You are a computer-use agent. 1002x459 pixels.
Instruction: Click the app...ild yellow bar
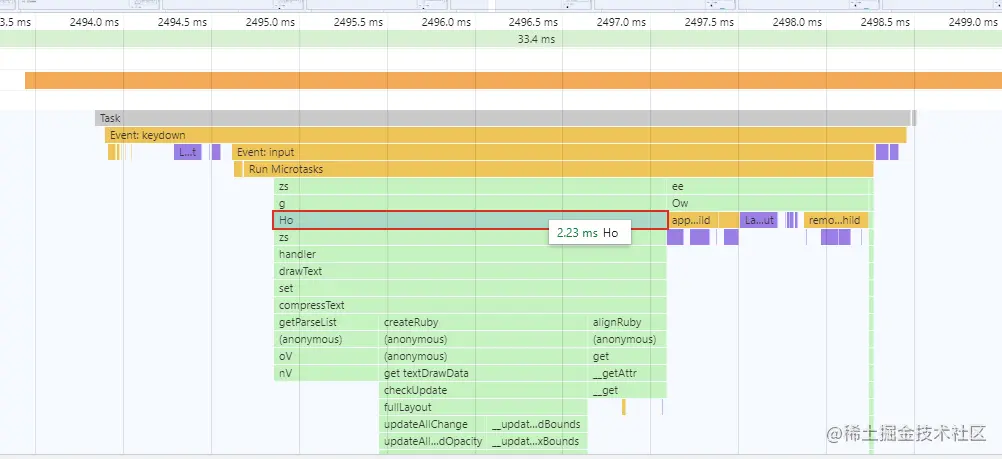coord(693,220)
